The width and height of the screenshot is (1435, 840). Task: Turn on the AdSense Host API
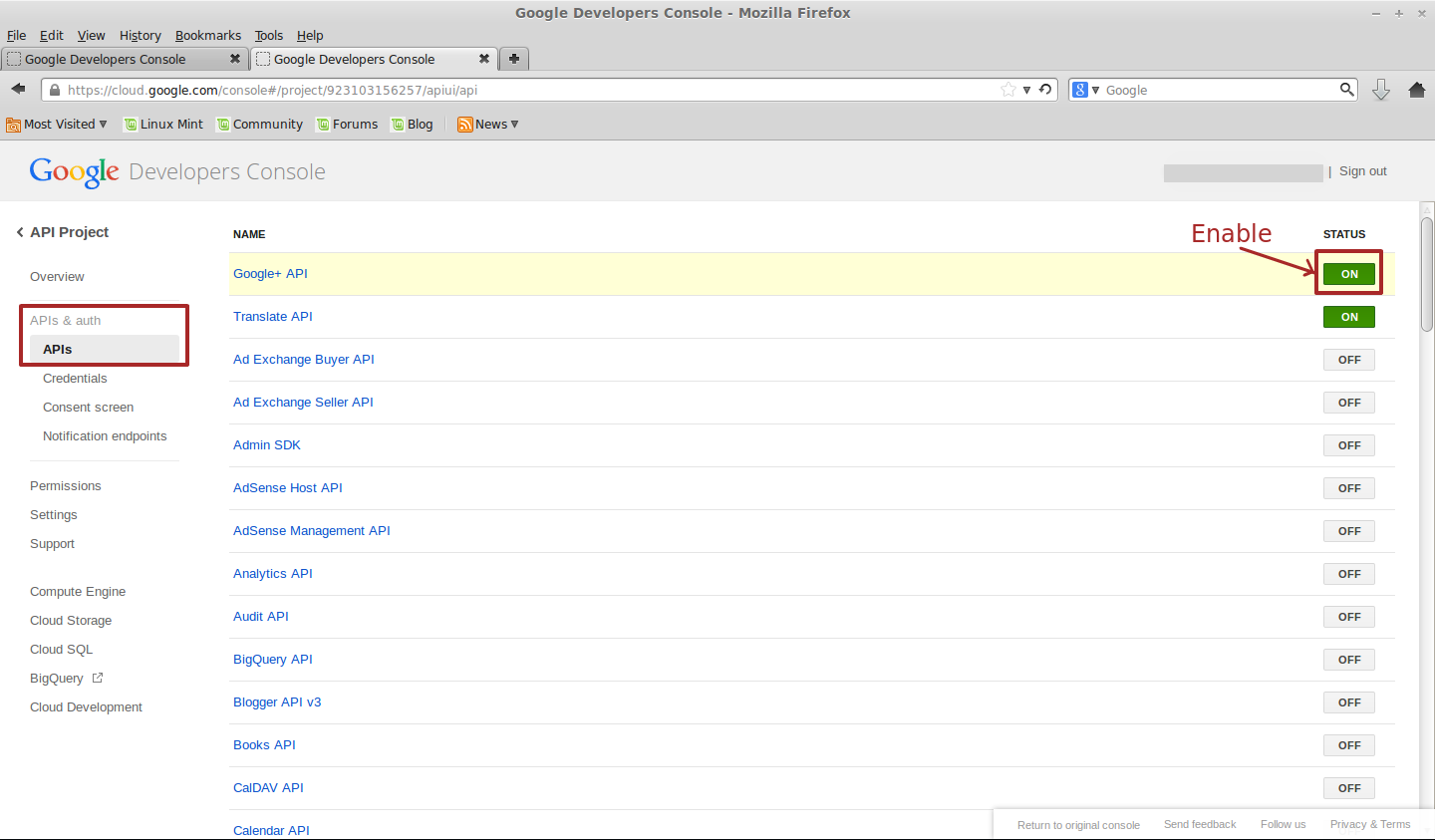point(1349,488)
